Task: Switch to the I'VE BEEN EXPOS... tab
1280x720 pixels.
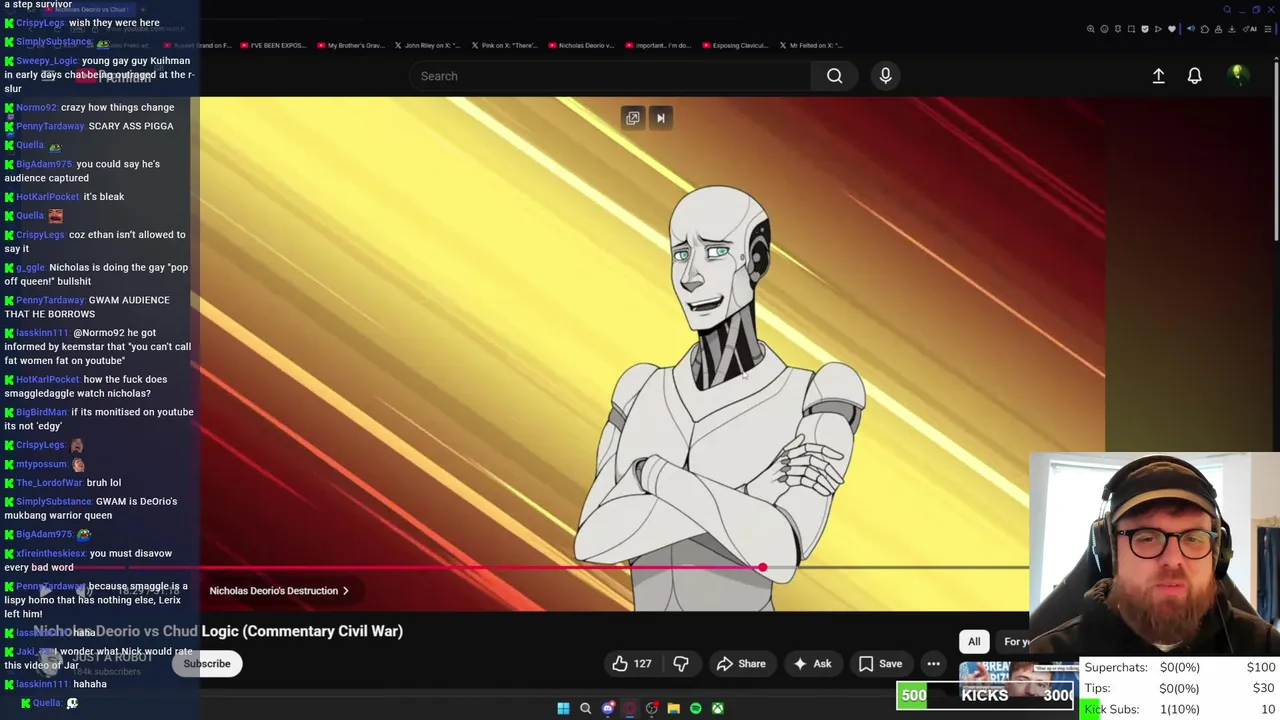Action: 273,45
